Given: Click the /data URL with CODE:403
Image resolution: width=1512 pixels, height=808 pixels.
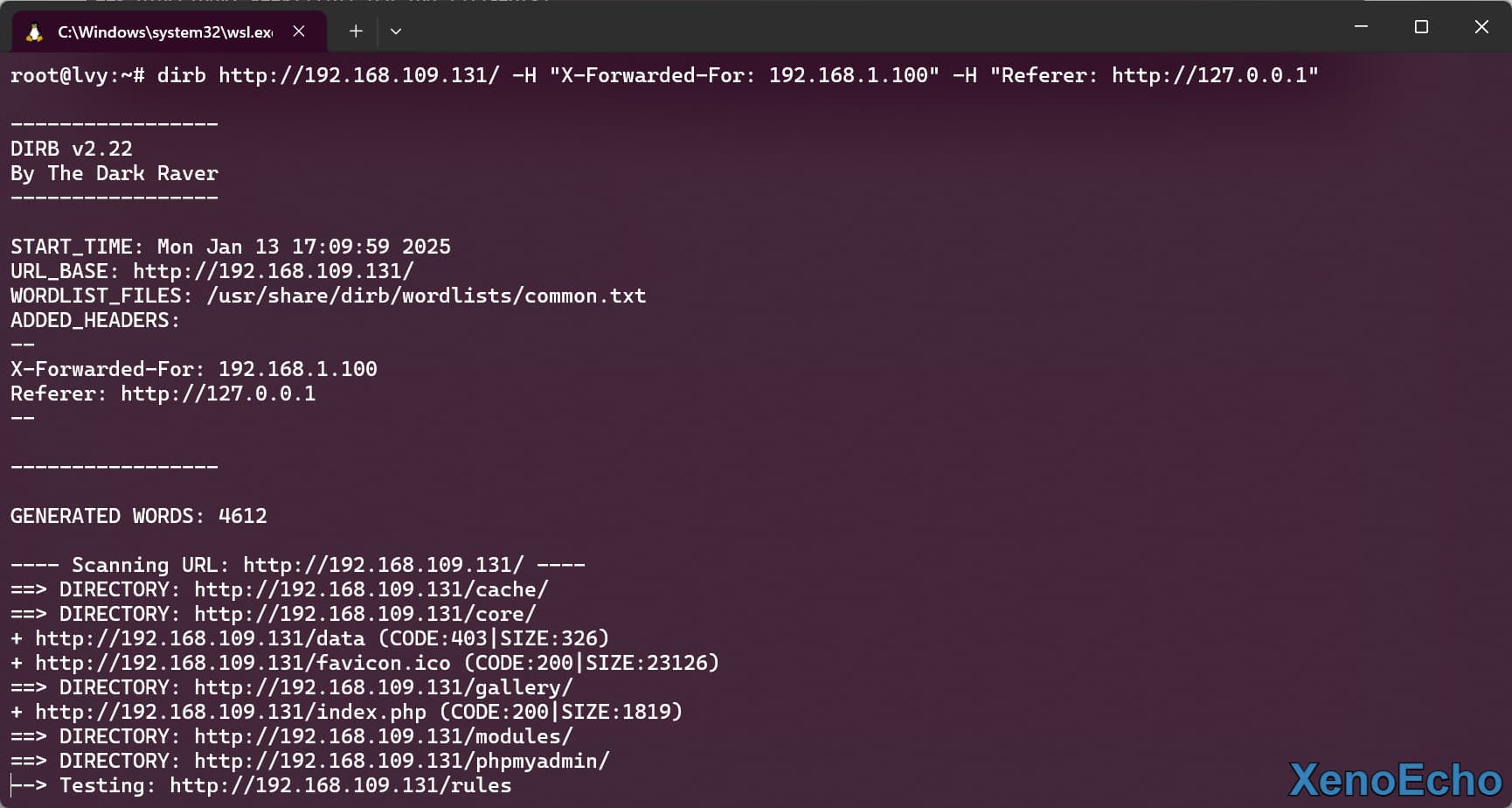Looking at the screenshot, I should (x=199, y=638).
